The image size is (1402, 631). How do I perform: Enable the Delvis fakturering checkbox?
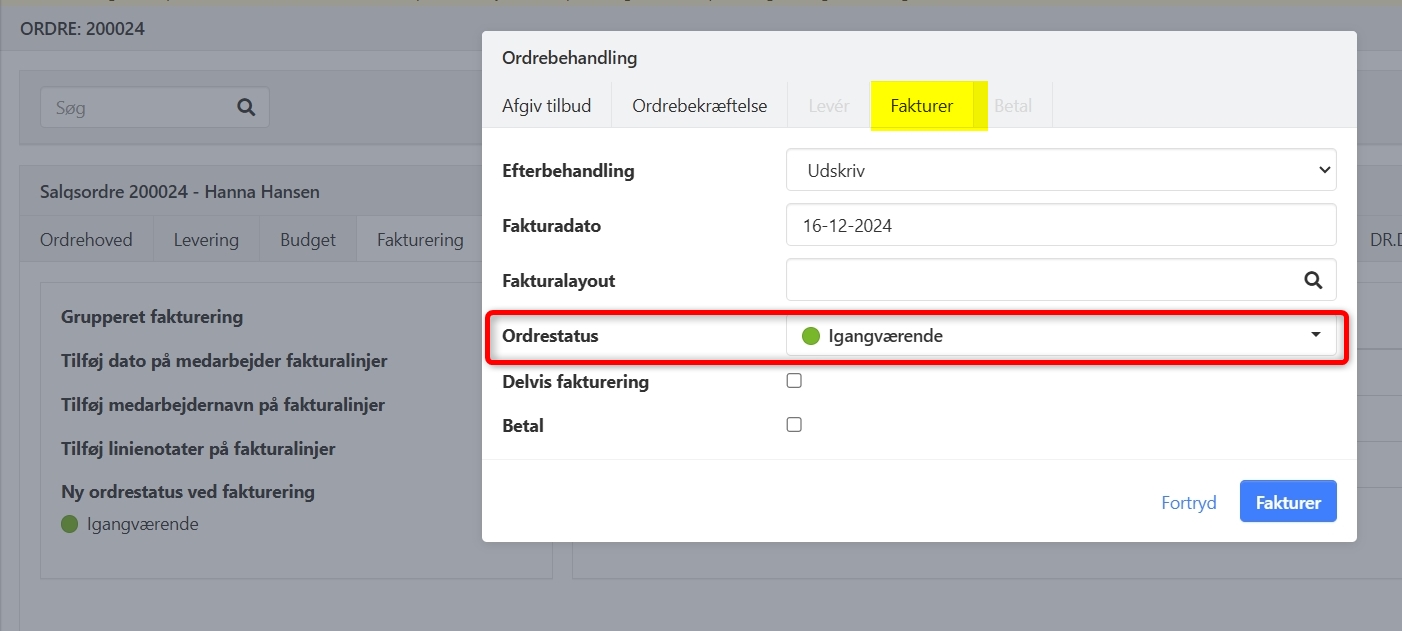[794, 381]
